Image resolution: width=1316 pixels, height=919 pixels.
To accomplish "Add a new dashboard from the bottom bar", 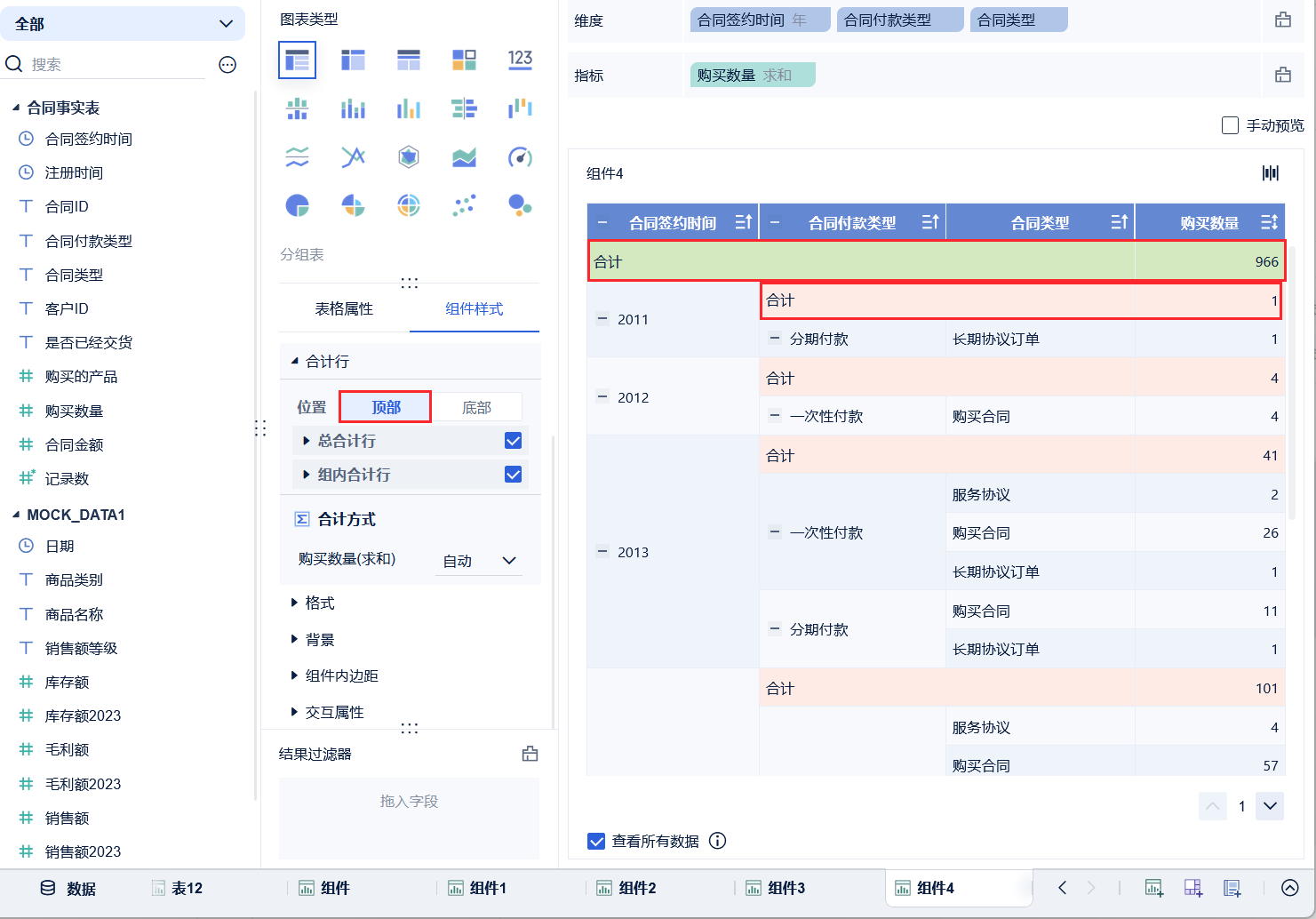I will [x=1193, y=888].
